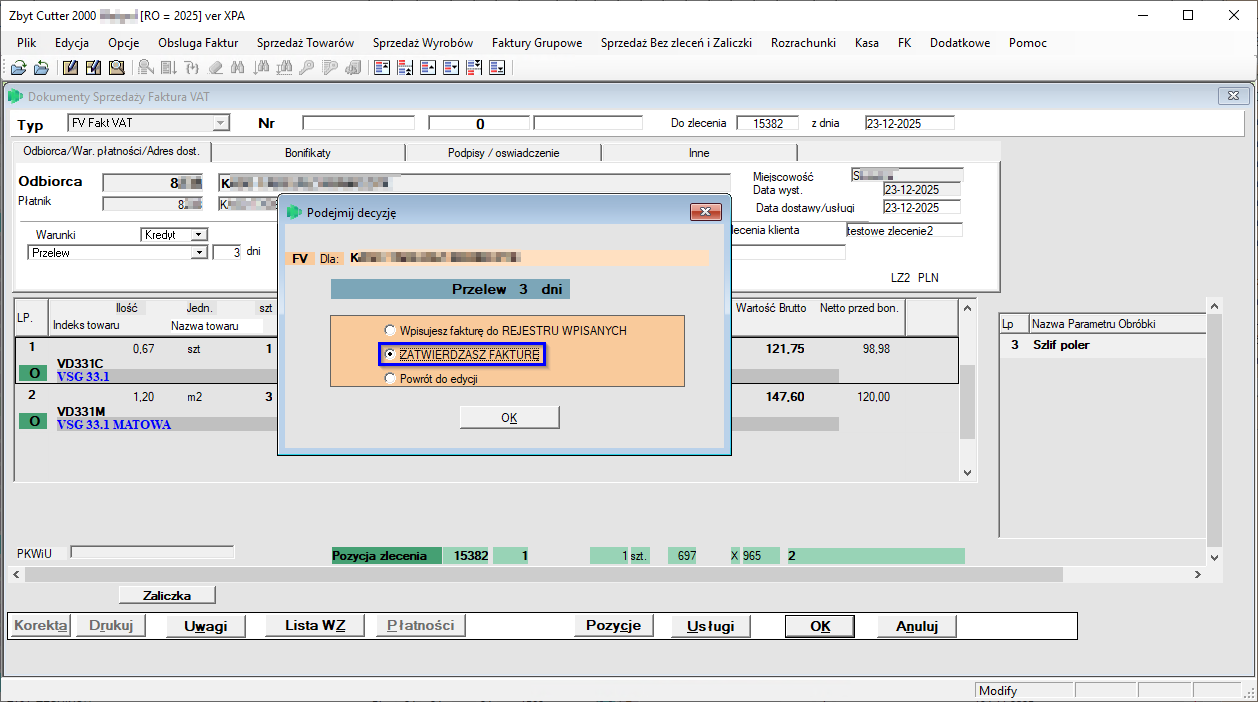Close the Podejmij decyzję dialog

tap(706, 212)
